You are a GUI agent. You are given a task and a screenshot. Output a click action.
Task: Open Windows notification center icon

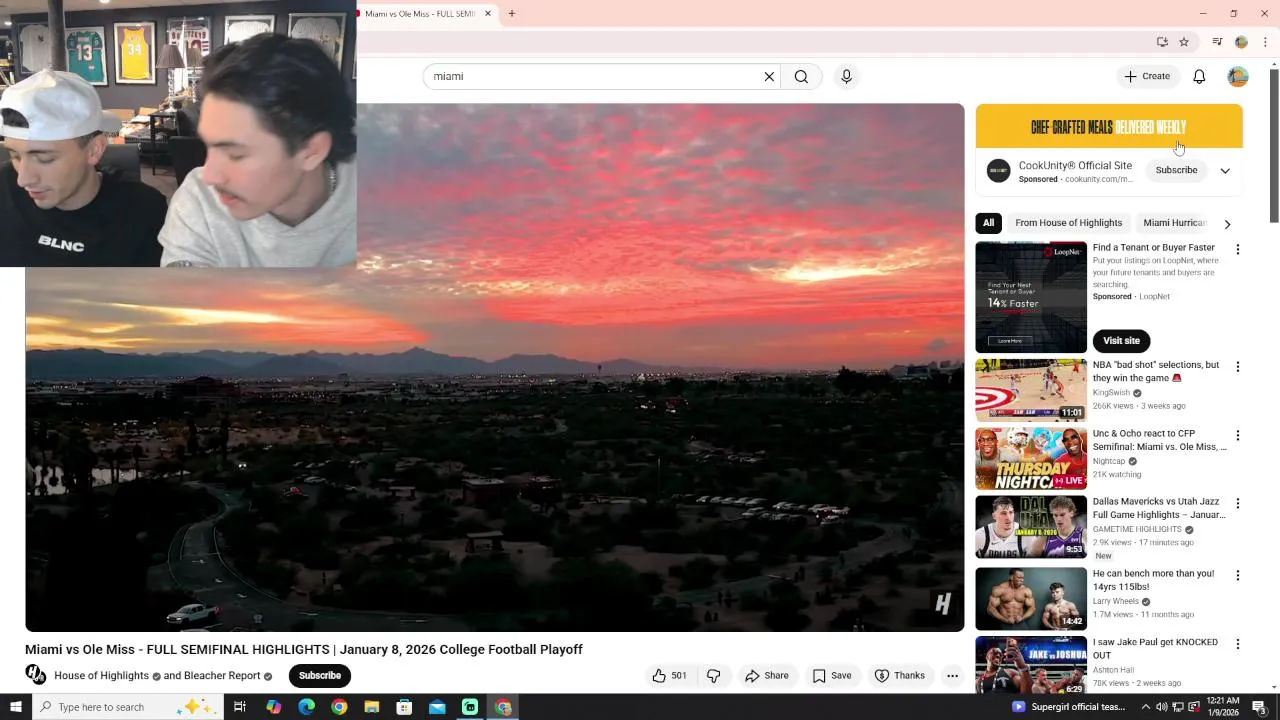click(x=1260, y=707)
